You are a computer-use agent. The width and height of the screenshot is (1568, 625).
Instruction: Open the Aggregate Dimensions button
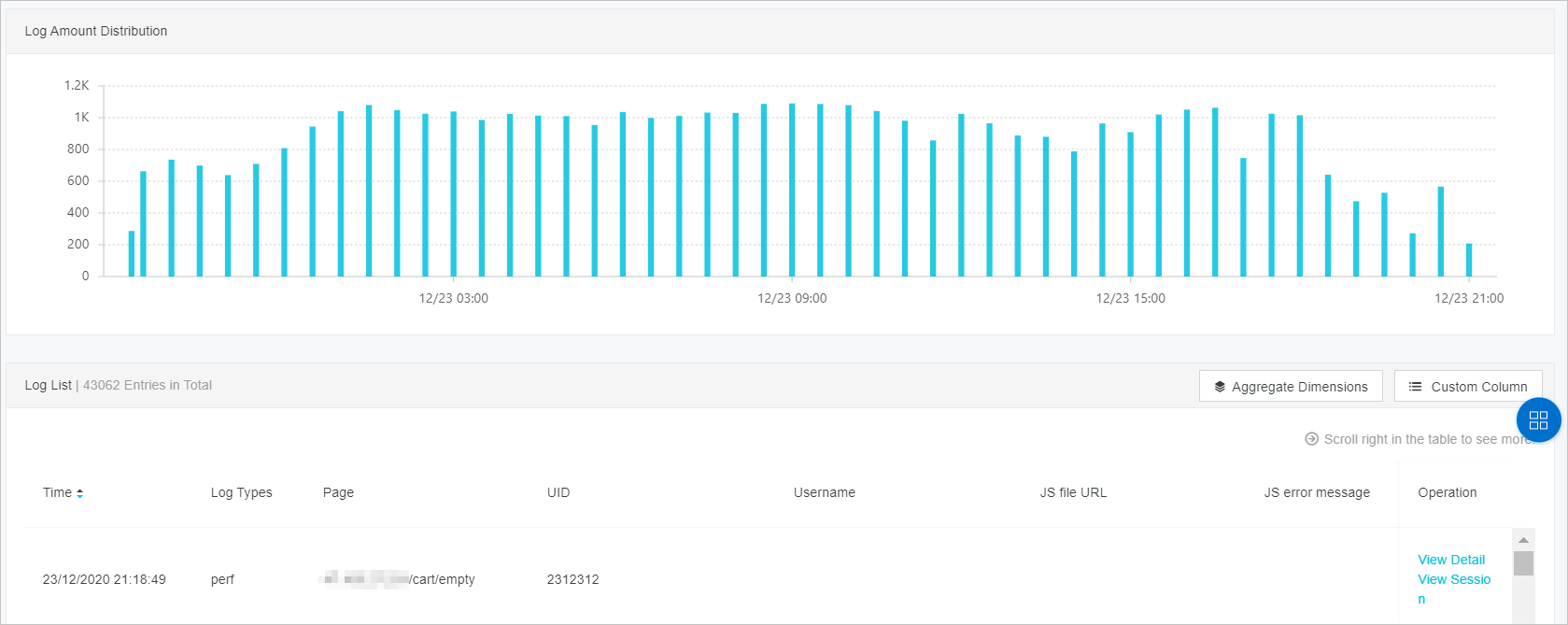1291,386
